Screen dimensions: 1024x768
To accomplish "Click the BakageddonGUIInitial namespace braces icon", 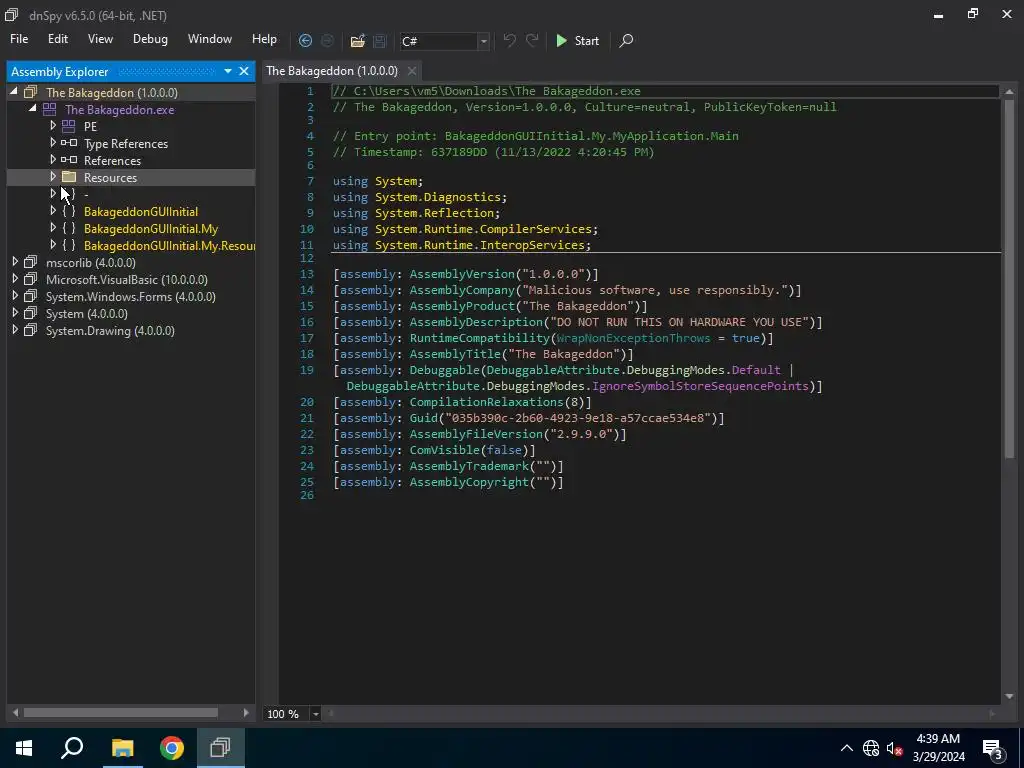I will 69,211.
